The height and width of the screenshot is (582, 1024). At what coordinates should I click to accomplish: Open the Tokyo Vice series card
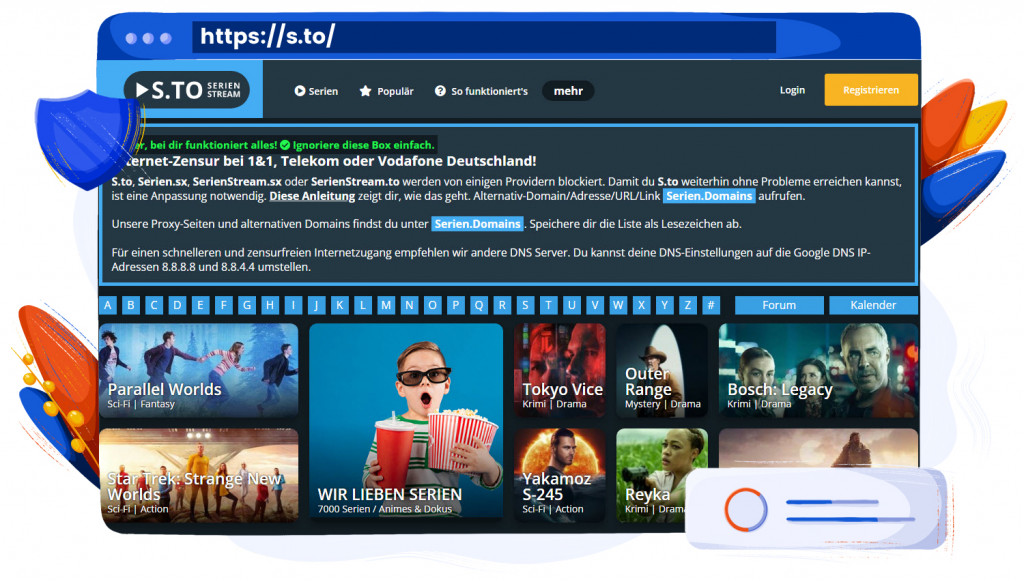pyautogui.click(x=560, y=370)
